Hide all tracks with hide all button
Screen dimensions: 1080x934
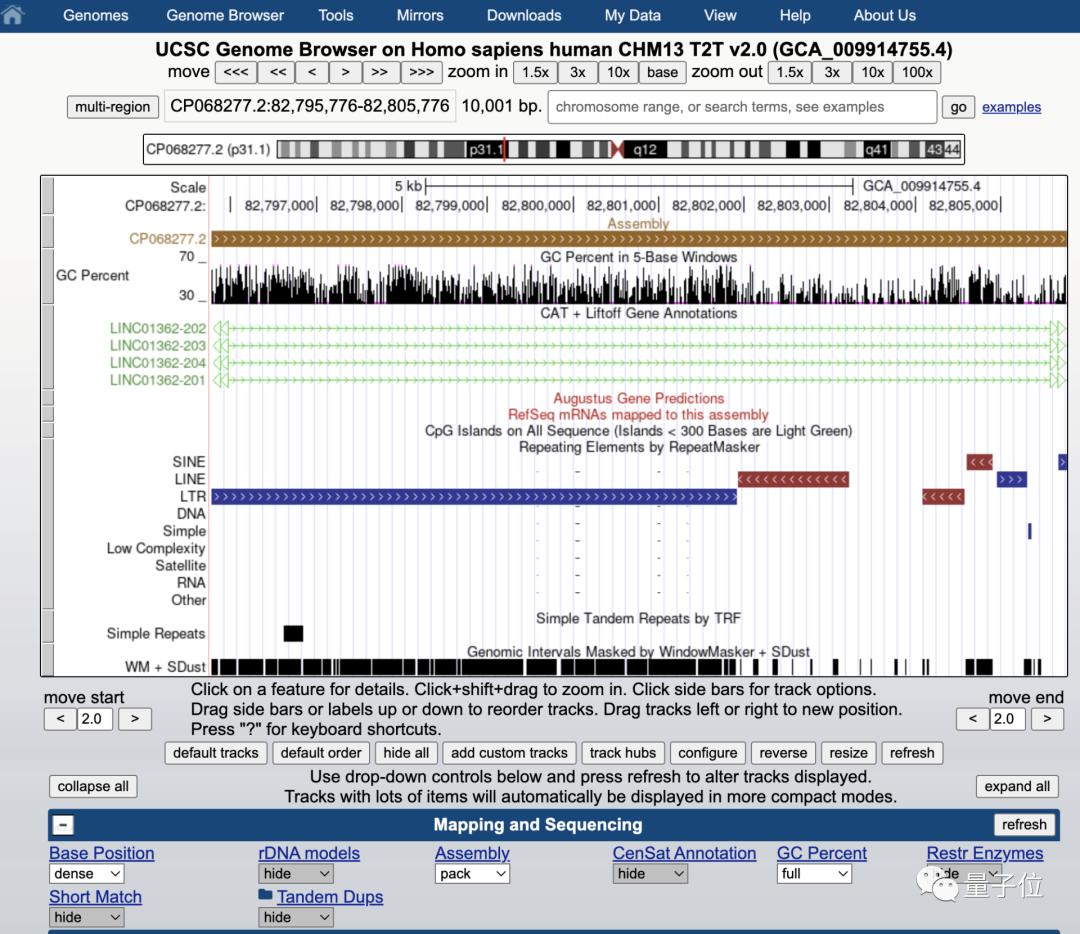(x=406, y=753)
